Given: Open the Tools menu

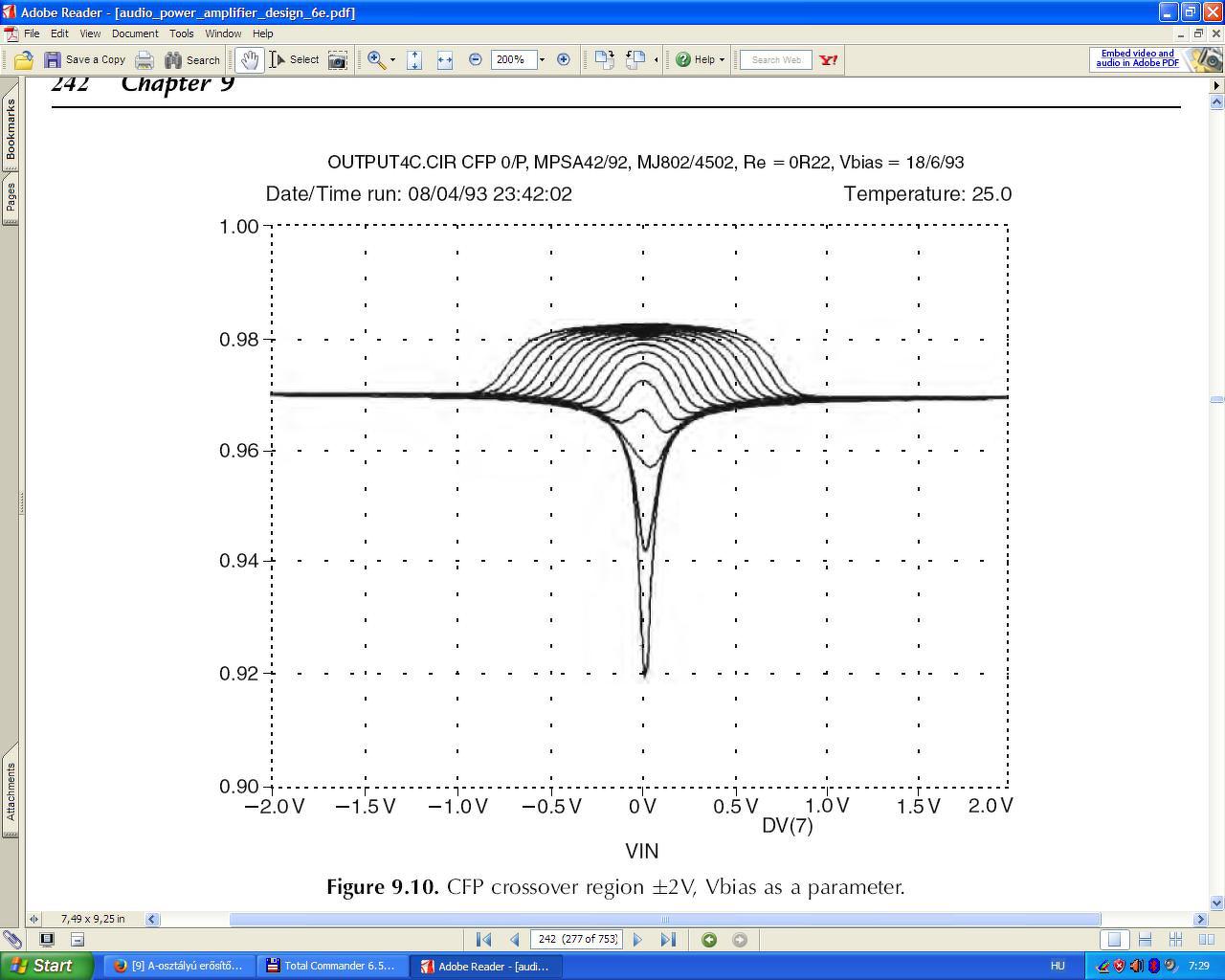Looking at the screenshot, I should (182, 33).
